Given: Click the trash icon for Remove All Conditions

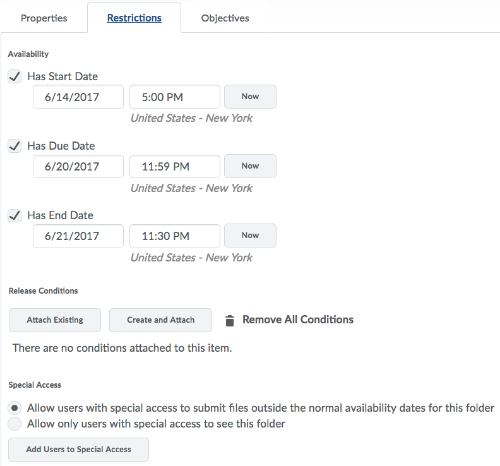Looking at the screenshot, I should click(229, 320).
